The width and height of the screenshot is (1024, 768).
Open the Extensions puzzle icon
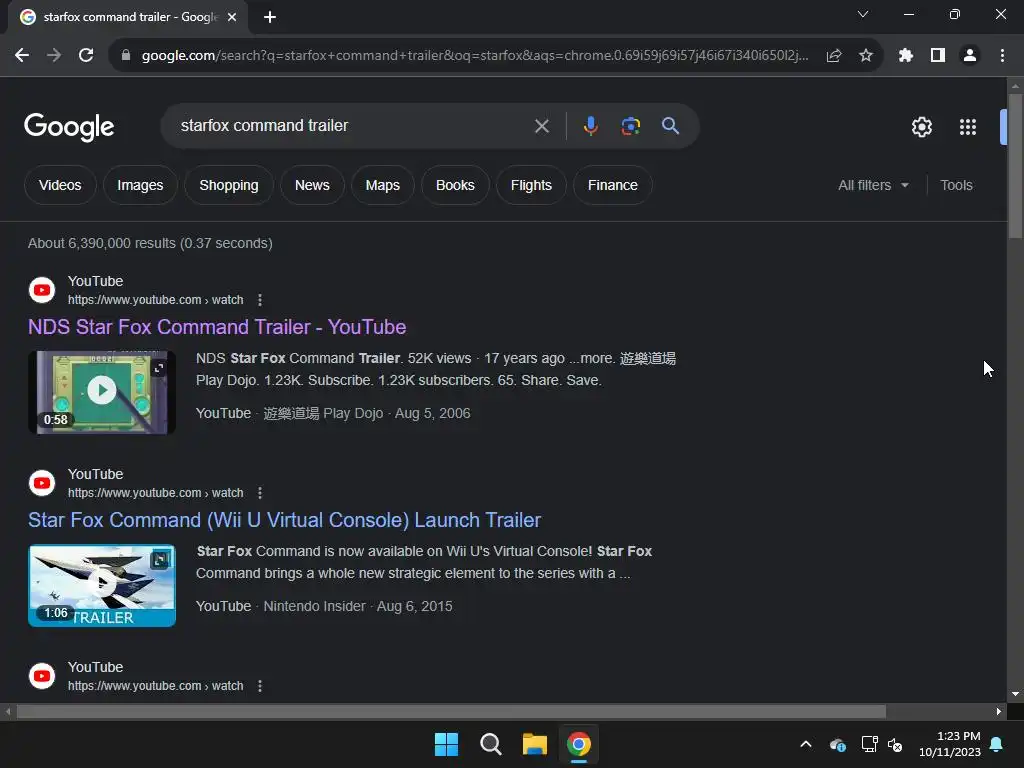click(906, 56)
